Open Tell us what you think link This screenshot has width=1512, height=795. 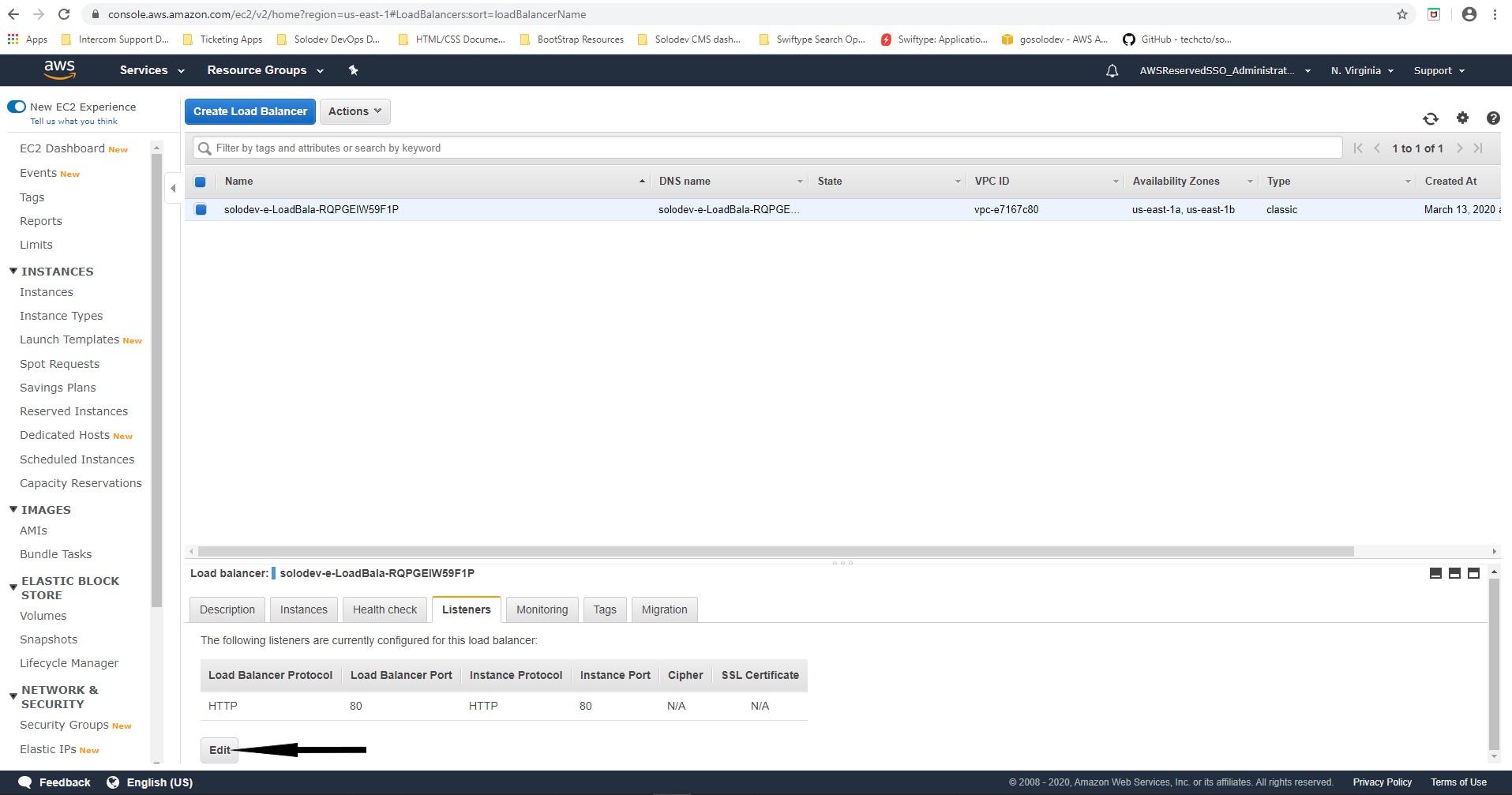click(x=73, y=122)
